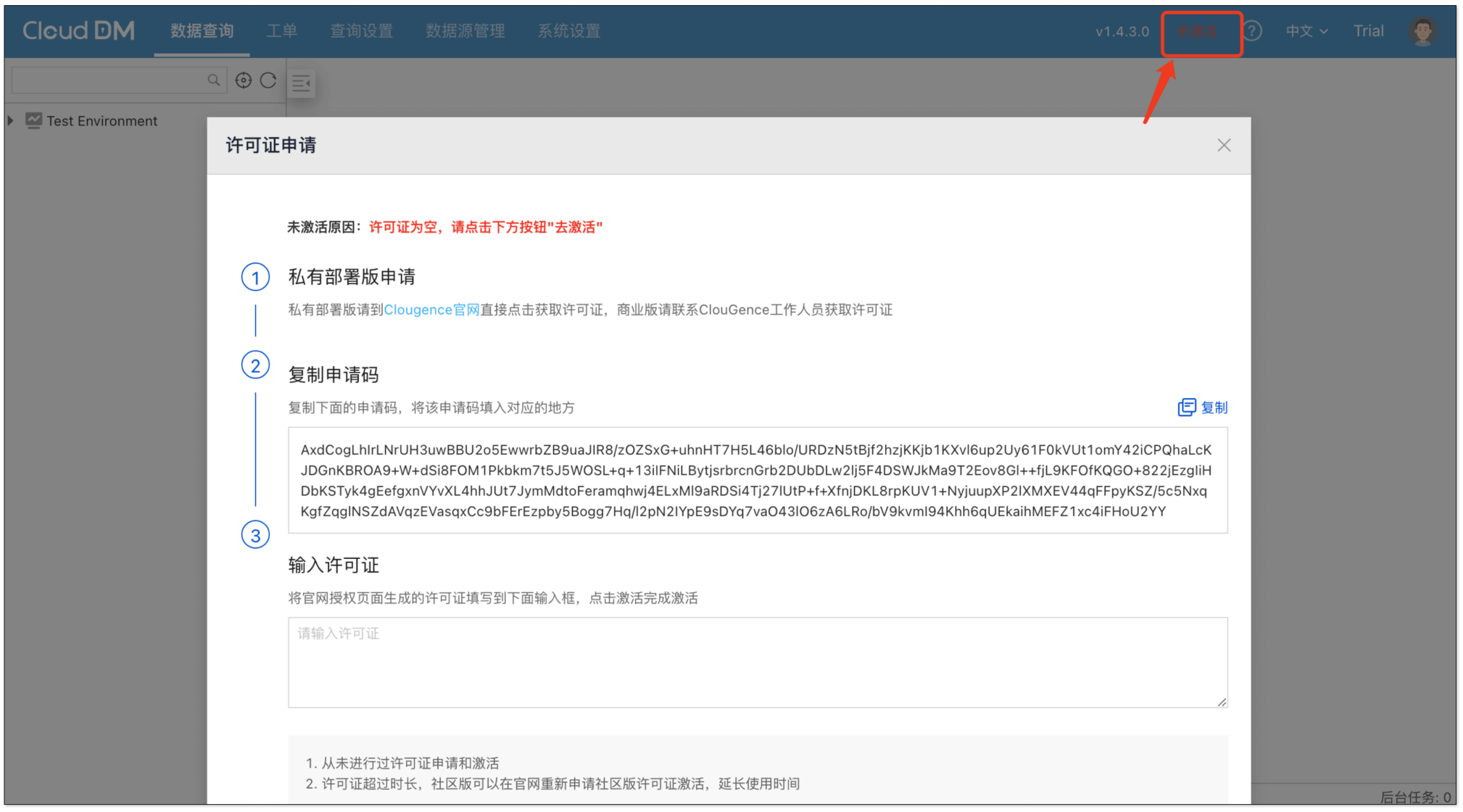The height and width of the screenshot is (812, 1463).
Task: Click the 请输入许可证 license input box
Action: point(757,662)
